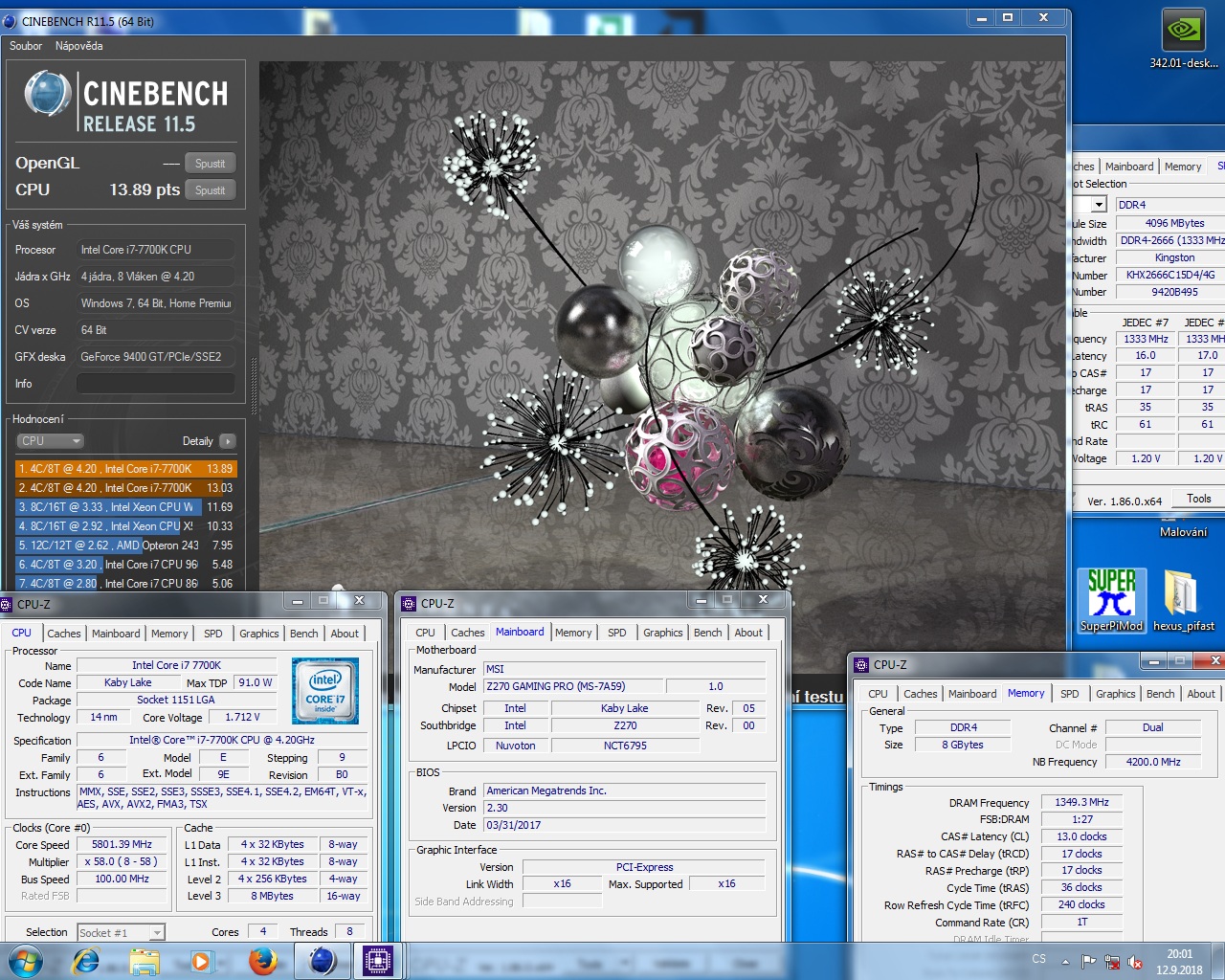This screenshot has height=980, width=1225.
Task: Open the Windows Start menu
Action: [25, 961]
